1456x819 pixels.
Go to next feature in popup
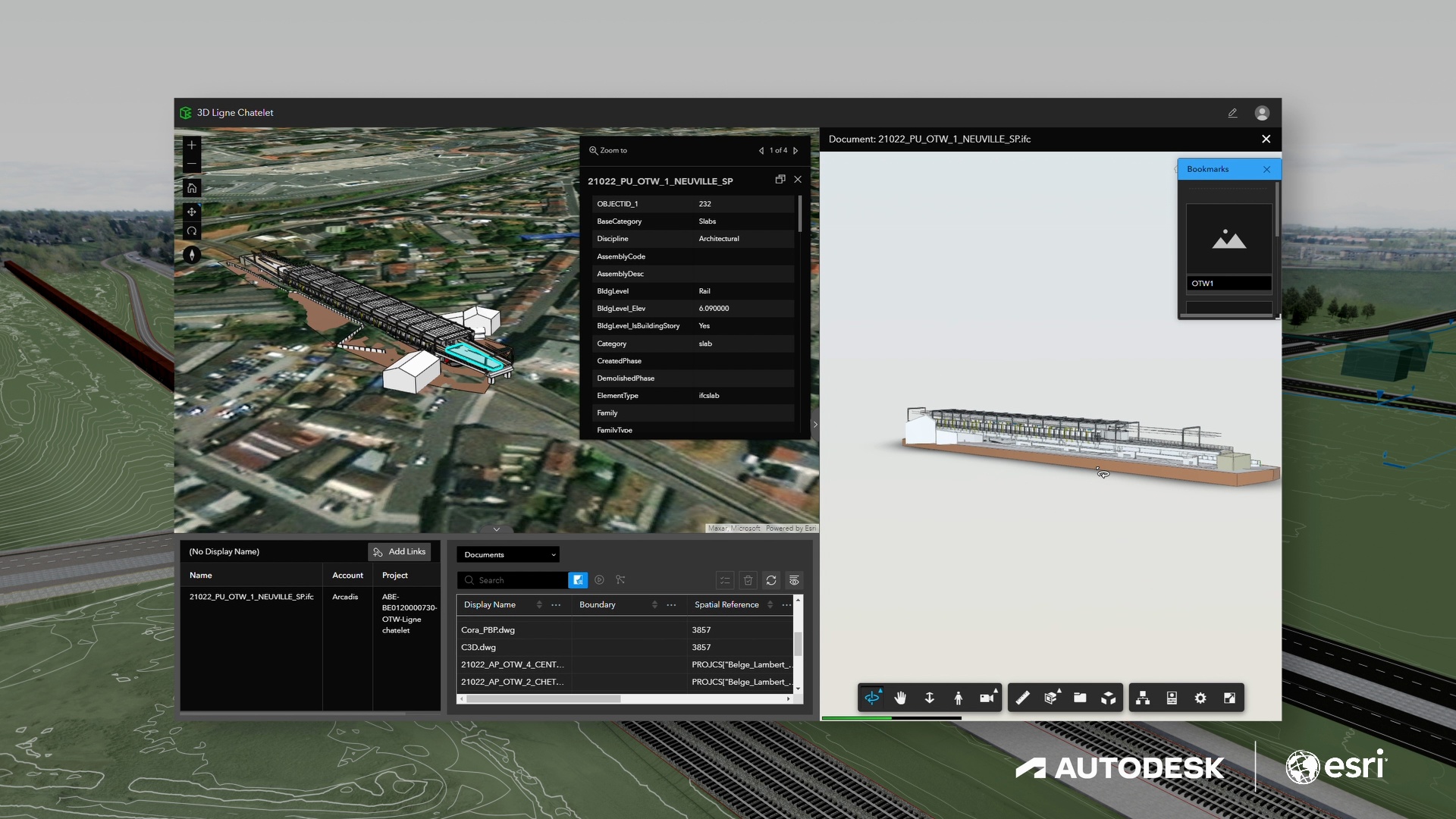(x=795, y=151)
